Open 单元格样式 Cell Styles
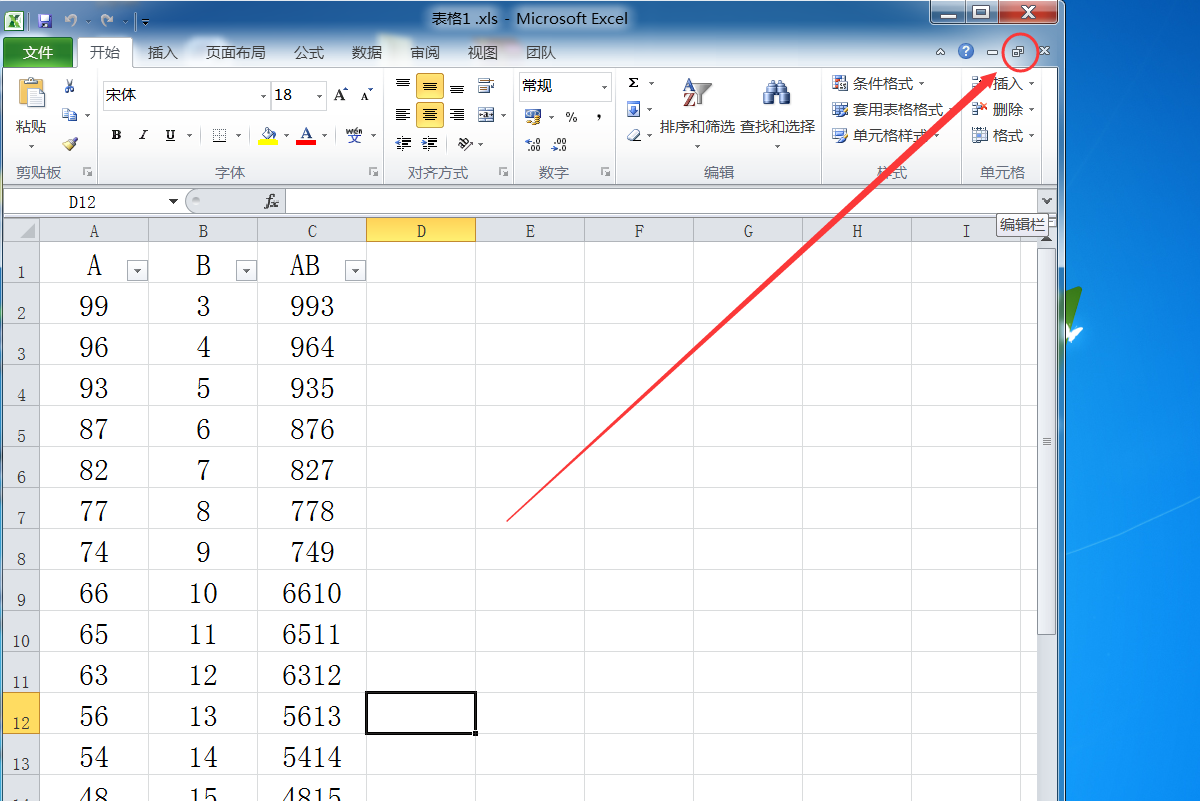1200x801 pixels. pos(885,136)
